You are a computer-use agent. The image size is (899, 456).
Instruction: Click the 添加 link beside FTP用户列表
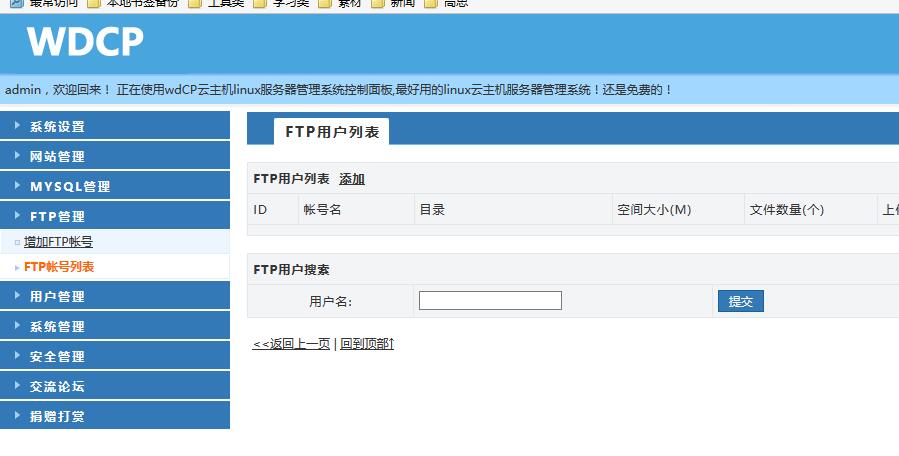click(x=352, y=179)
